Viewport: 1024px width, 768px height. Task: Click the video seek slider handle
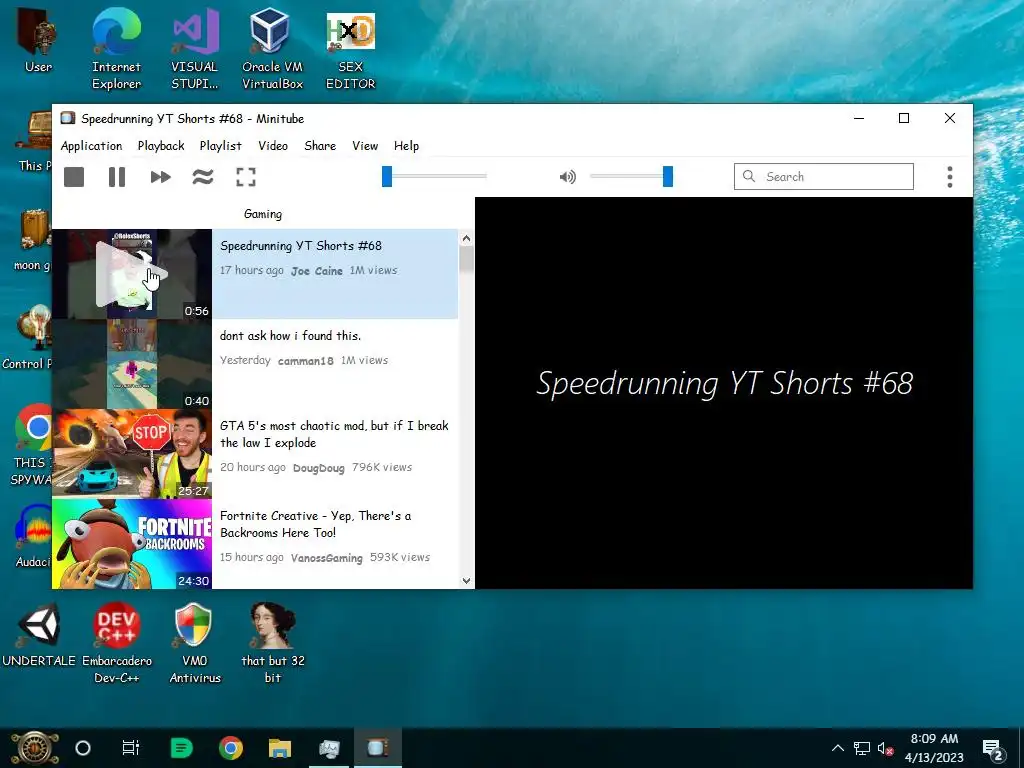tap(387, 176)
